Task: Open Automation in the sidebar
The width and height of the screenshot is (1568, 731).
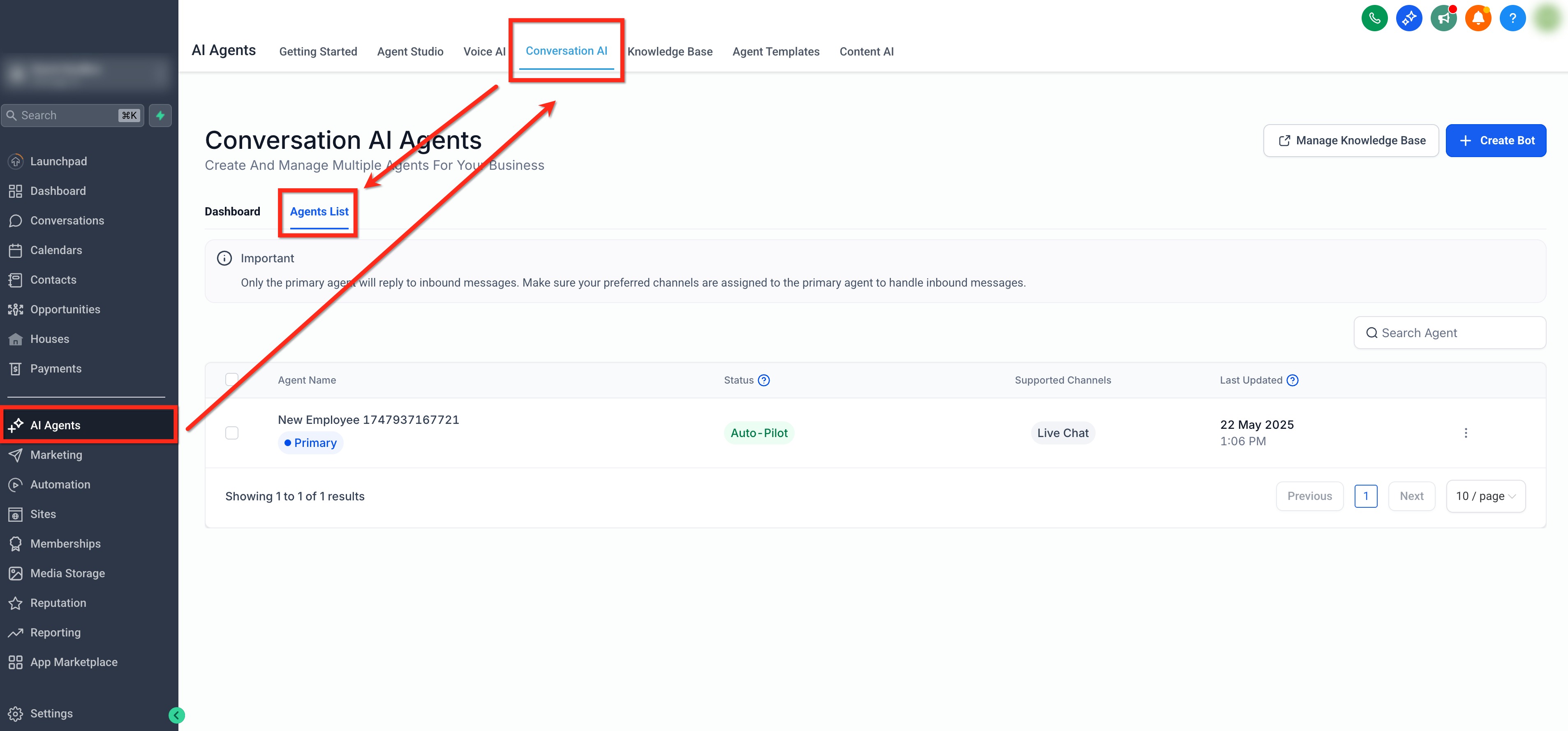Action: (60, 484)
